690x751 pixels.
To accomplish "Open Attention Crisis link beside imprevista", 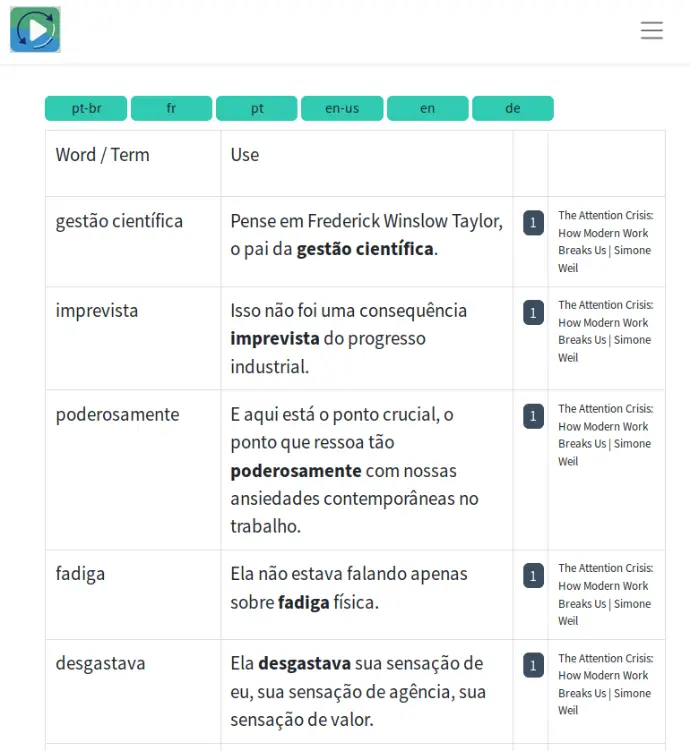I will [605, 331].
